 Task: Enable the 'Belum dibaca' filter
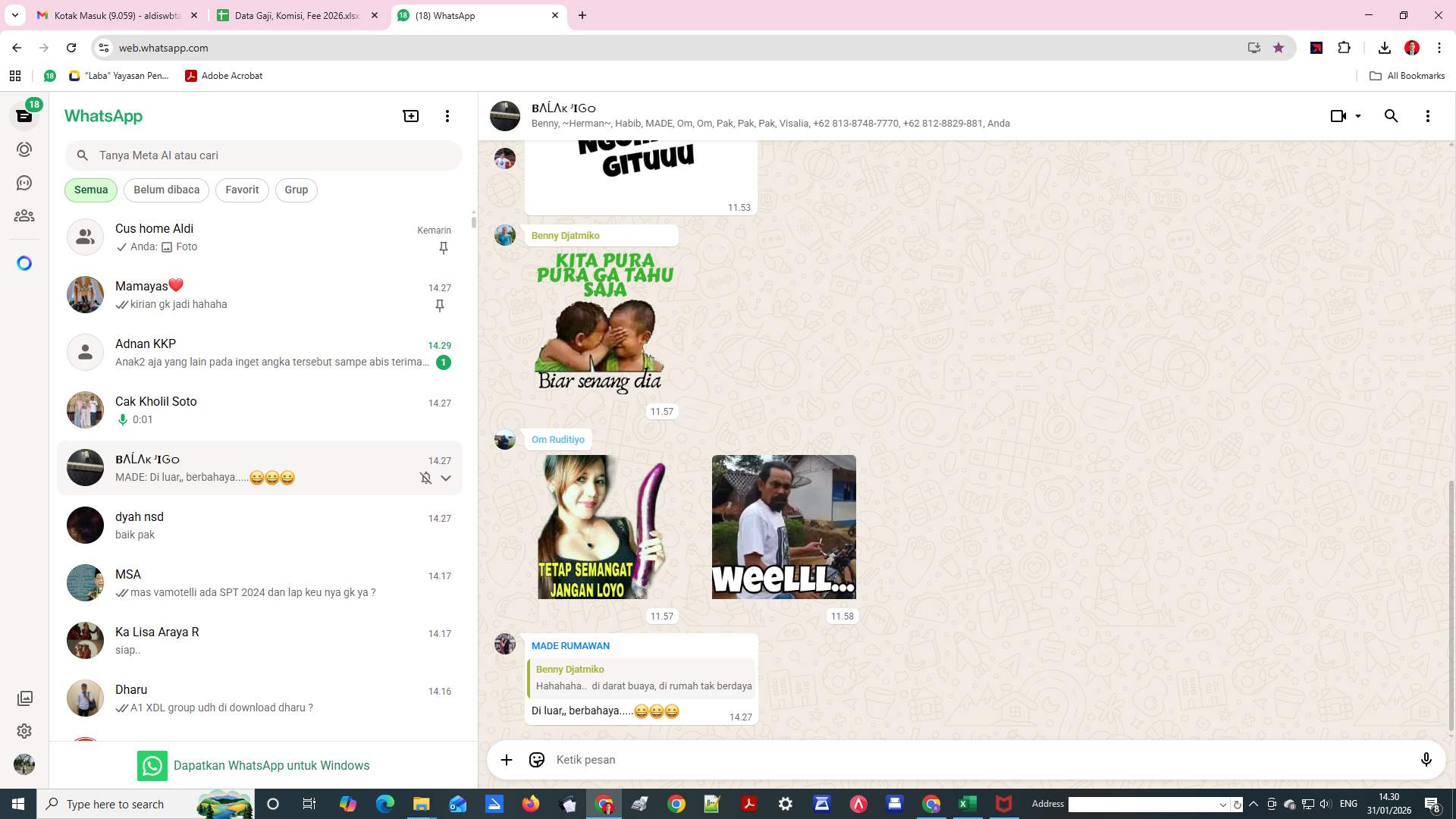166,190
